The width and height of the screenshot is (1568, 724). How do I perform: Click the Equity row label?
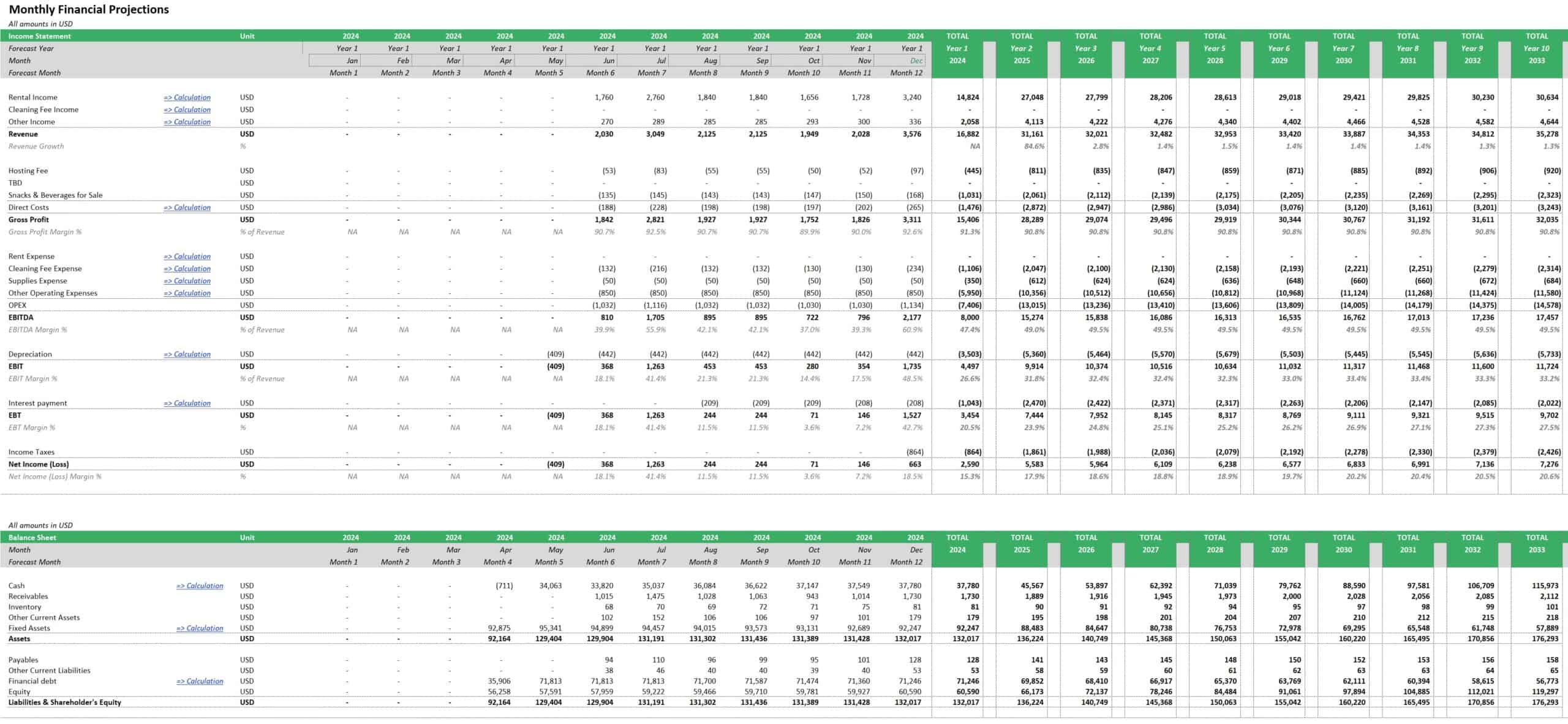coord(20,692)
